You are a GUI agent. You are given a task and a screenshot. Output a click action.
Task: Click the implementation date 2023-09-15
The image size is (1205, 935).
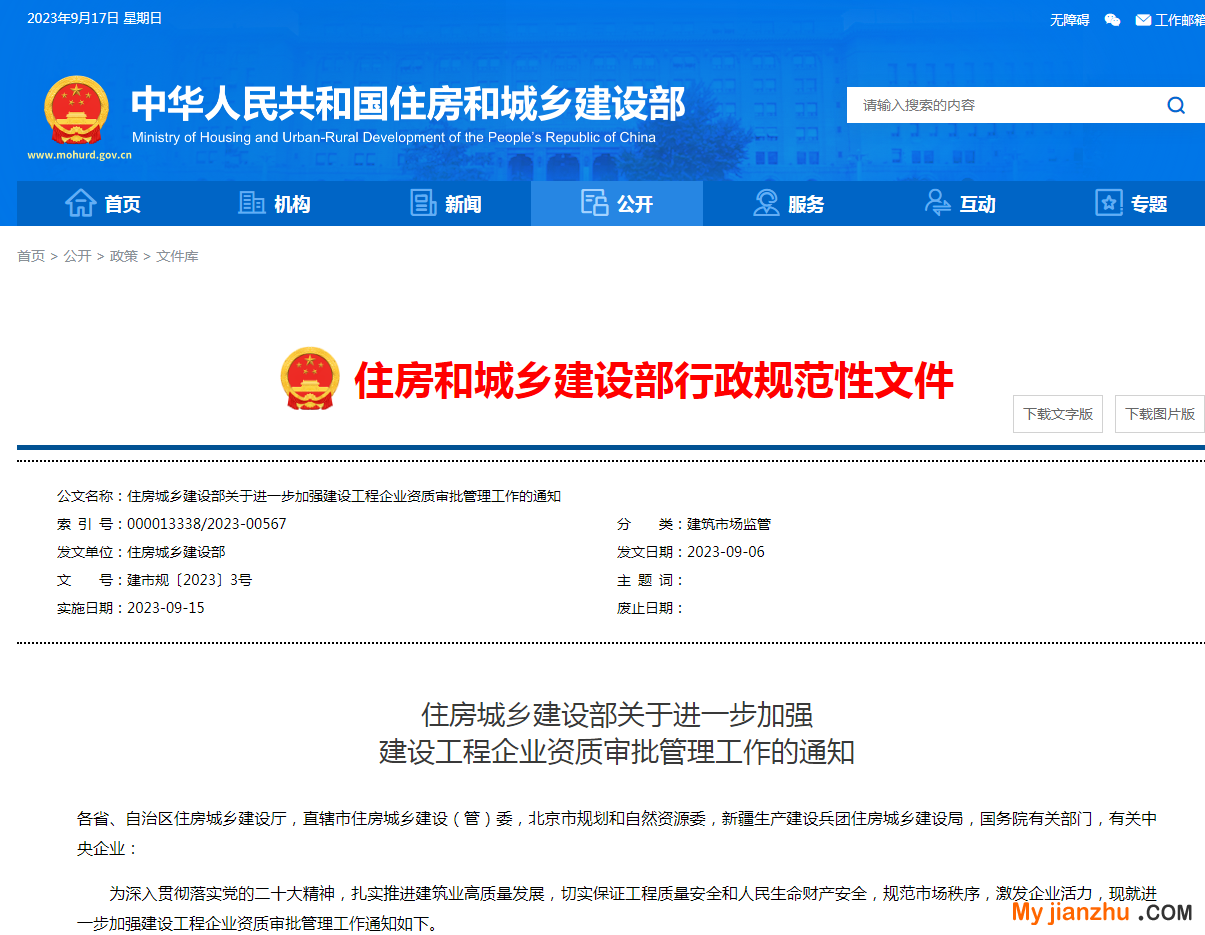(166, 608)
